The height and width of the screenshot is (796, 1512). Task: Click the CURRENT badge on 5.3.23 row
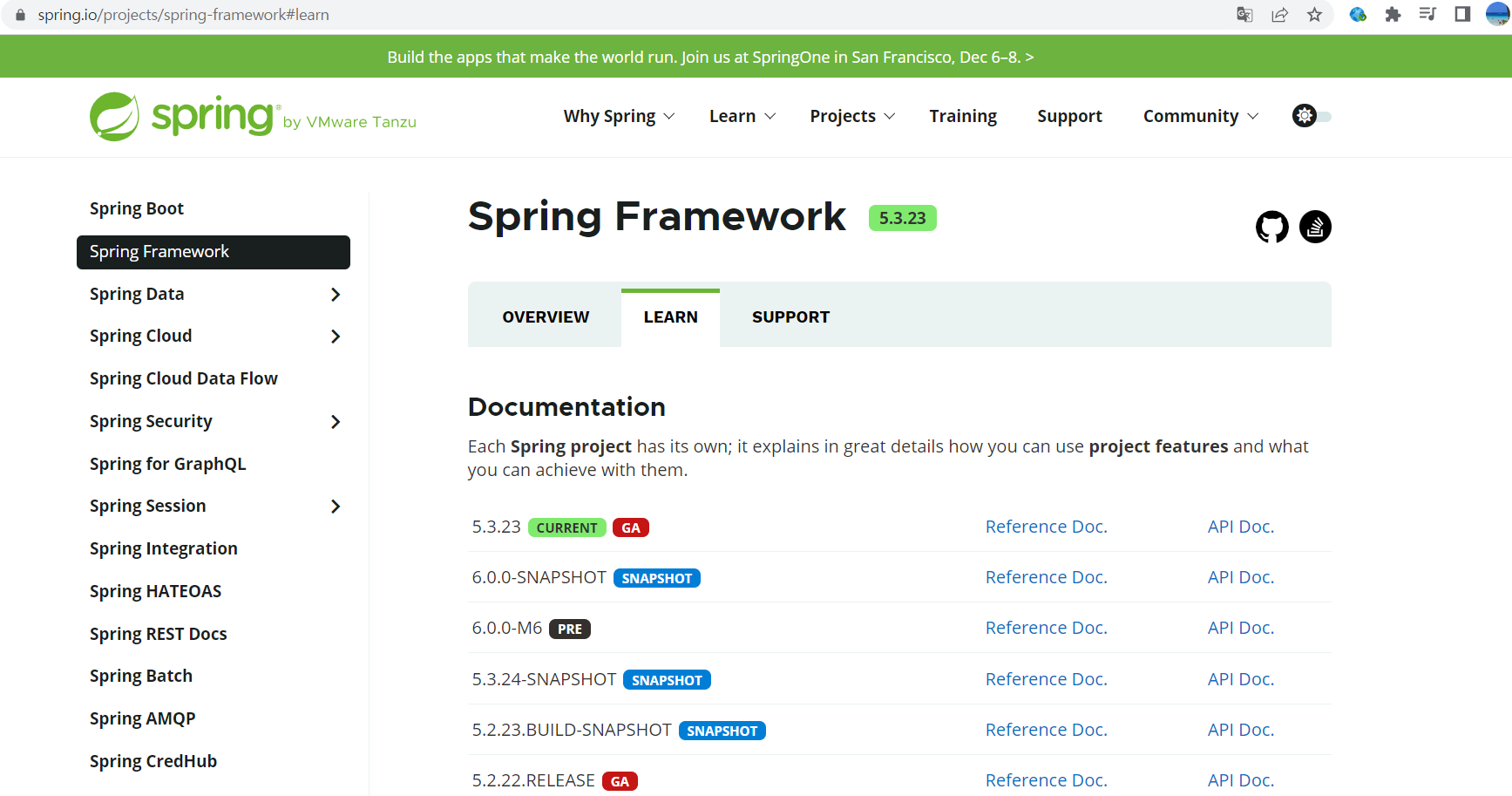tap(566, 528)
